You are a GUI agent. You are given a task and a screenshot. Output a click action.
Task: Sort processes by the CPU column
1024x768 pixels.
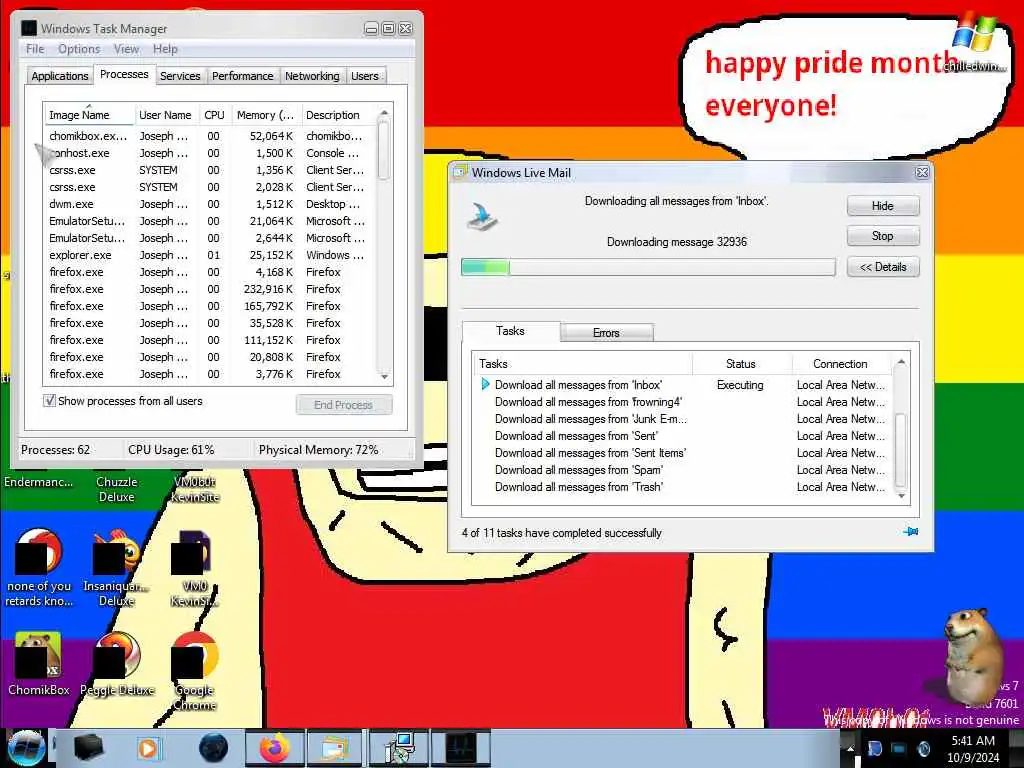click(214, 115)
